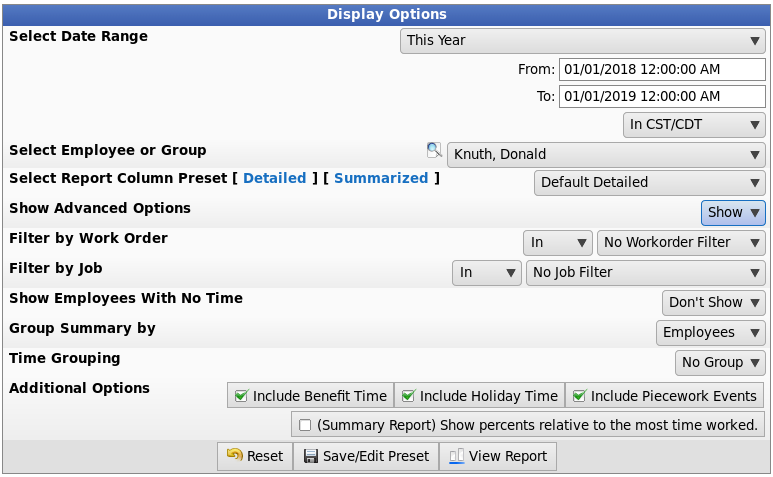Open the No Workorder Filter dropdown
The width and height of the screenshot is (773, 477).
(681, 242)
